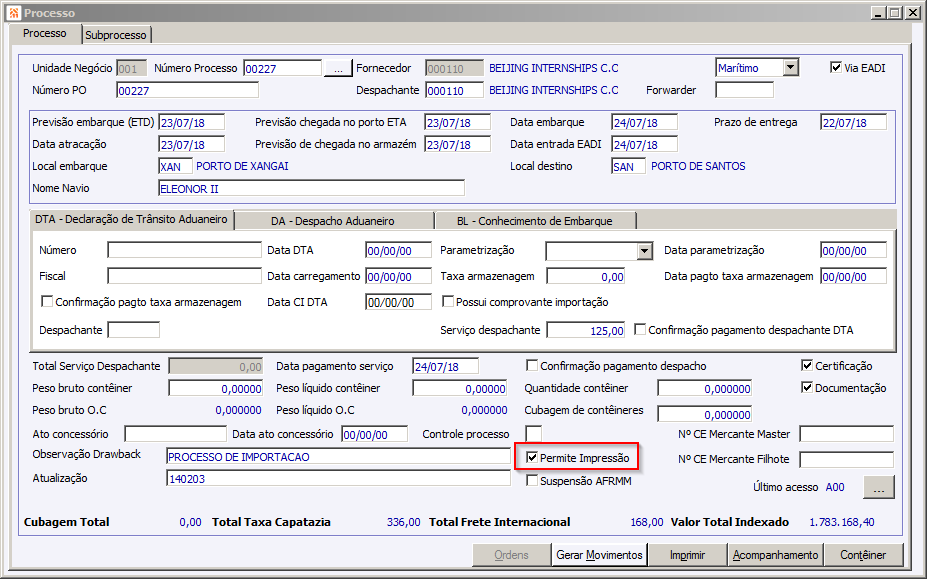Focus the DTA Despachante field
Image resolution: width=927 pixels, height=579 pixels.
pos(134,330)
